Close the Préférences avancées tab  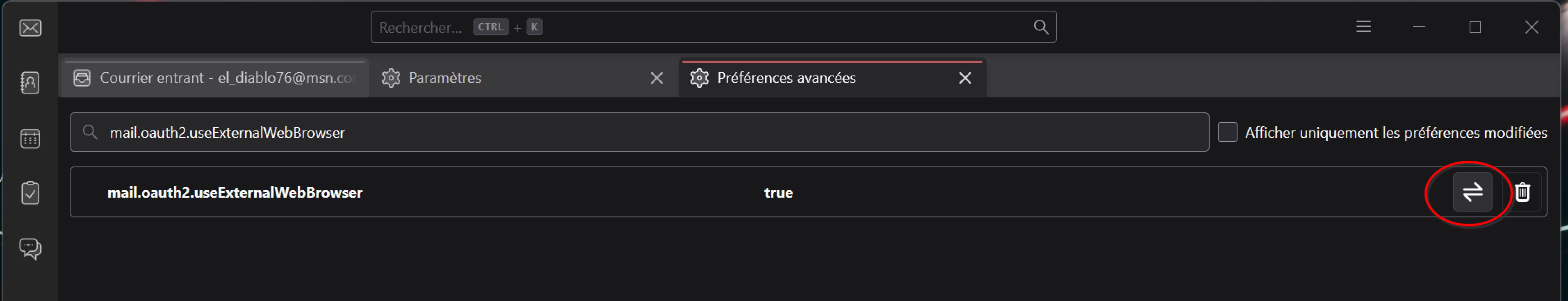pyautogui.click(x=965, y=78)
